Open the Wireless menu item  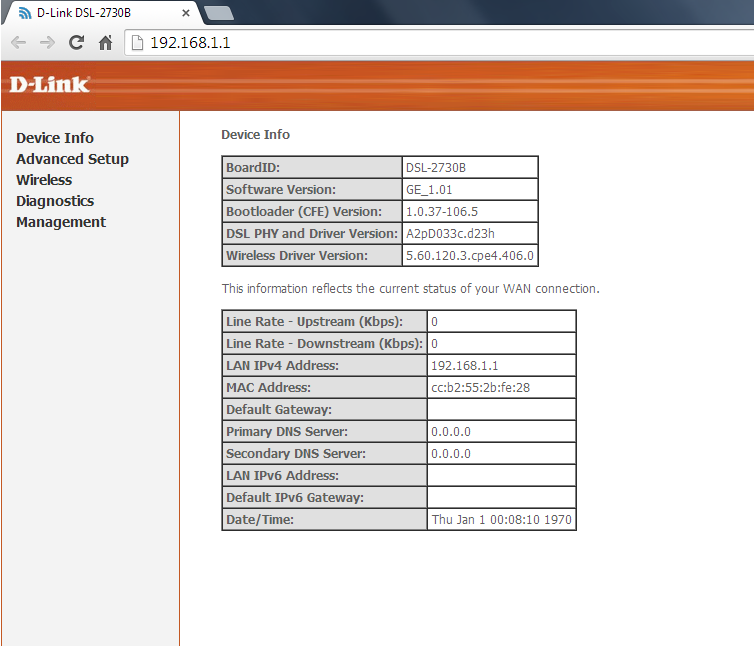(x=44, y=180)
